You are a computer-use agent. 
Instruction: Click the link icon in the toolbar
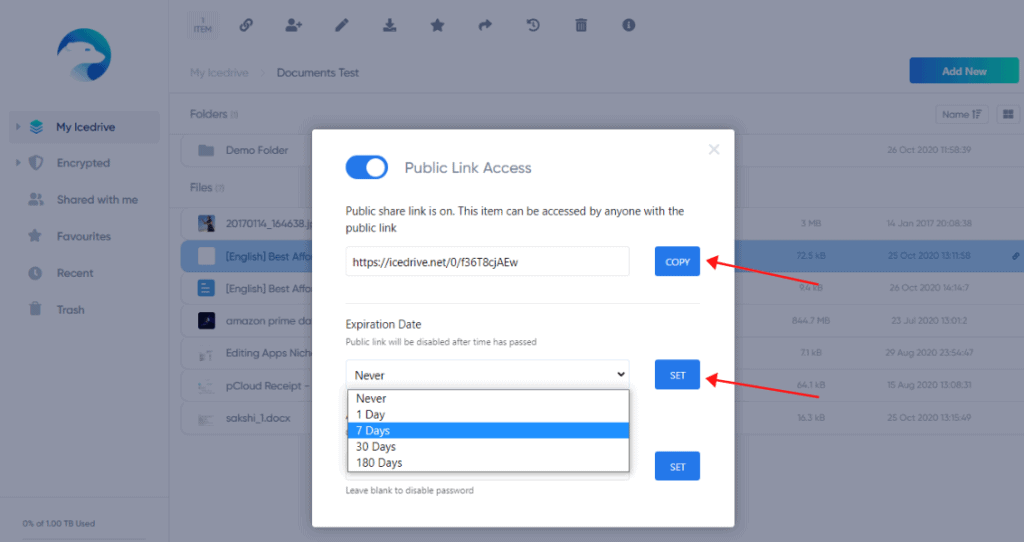[x=246, y=25]
